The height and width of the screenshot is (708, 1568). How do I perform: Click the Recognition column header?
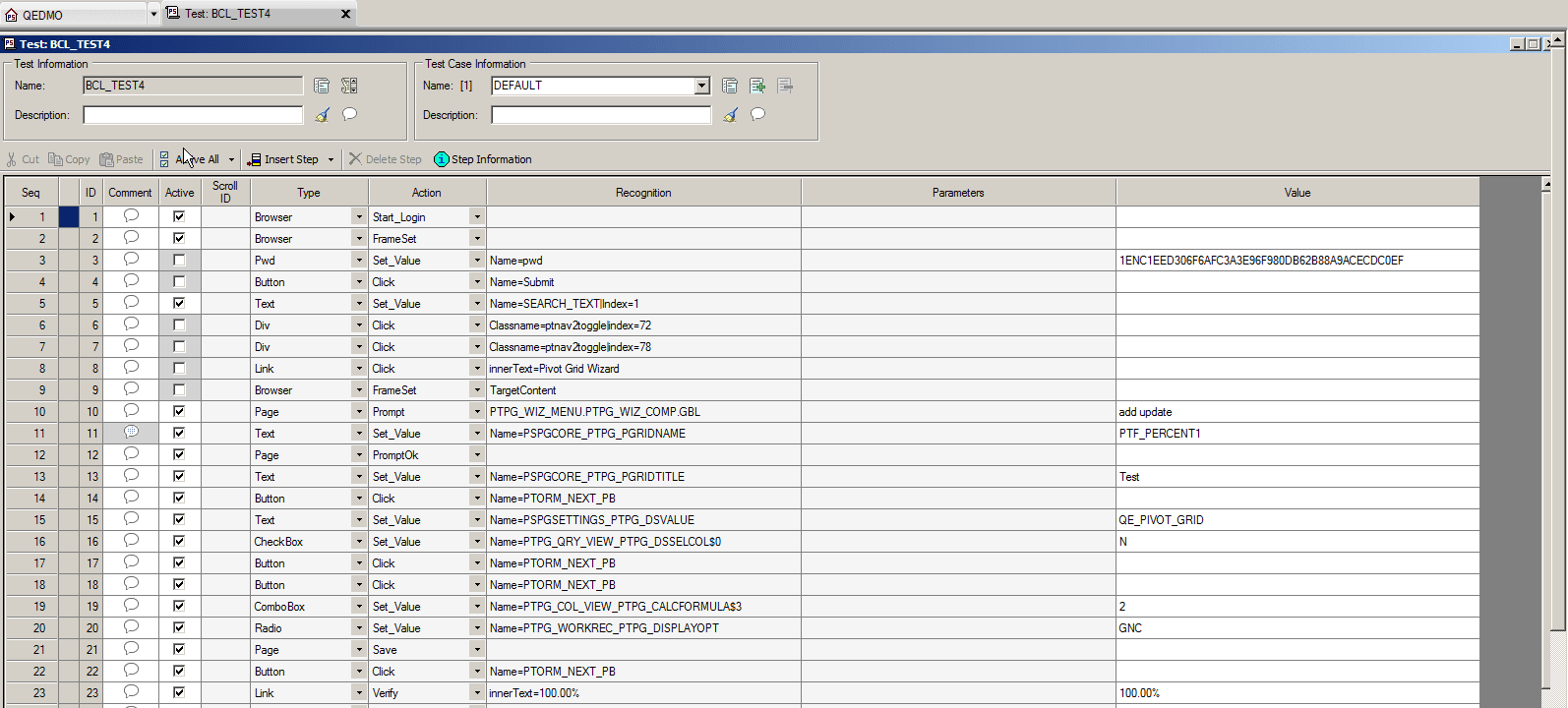click(643, 193)
